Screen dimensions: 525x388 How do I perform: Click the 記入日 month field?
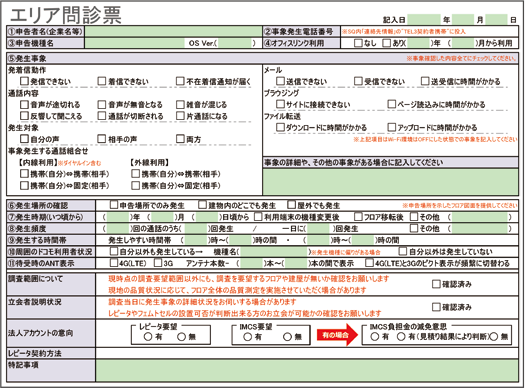(x=462, y=19)
